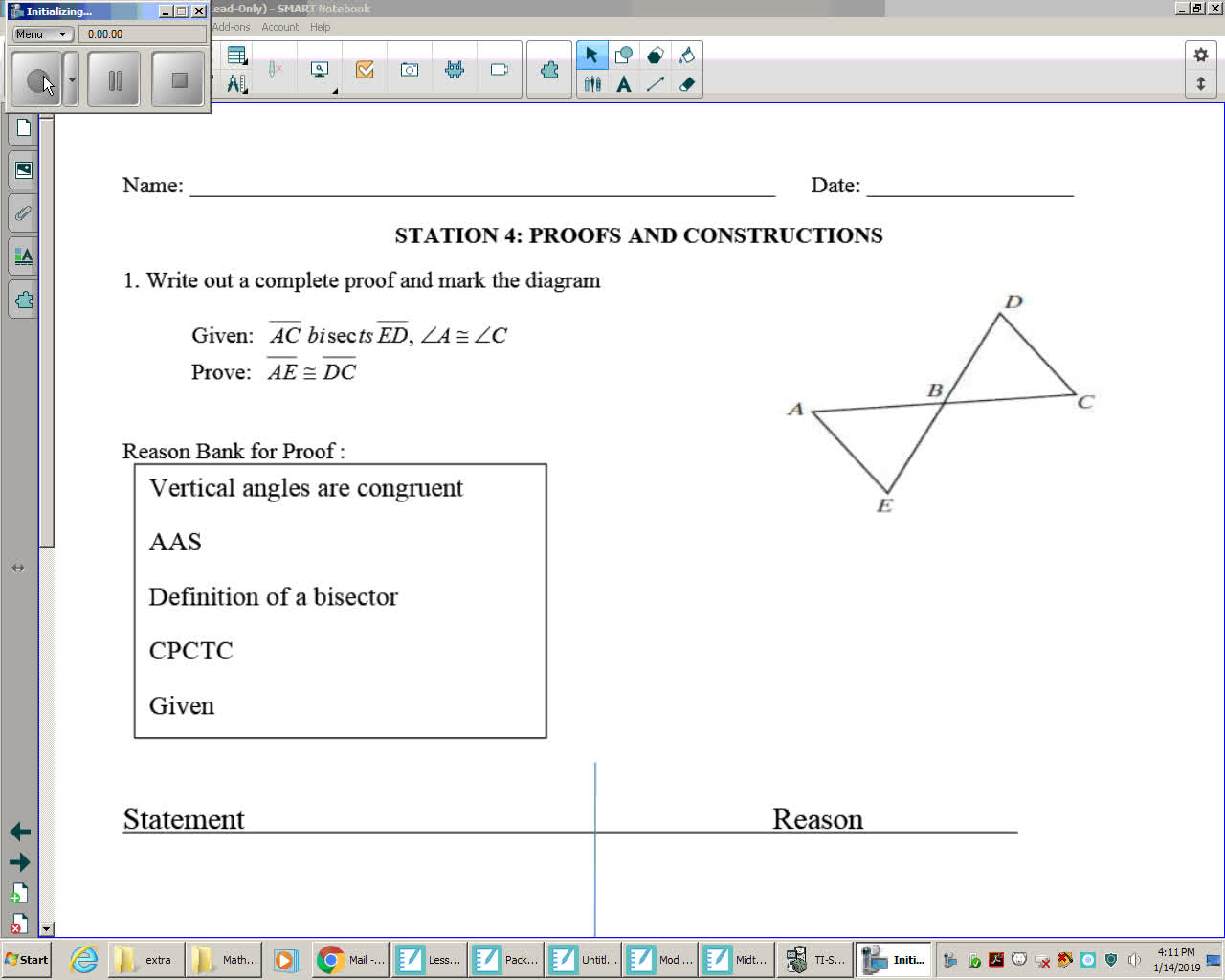Stop the screen recording
The height and width of the screenshot is (980, 1225).
tap(179, 79)
